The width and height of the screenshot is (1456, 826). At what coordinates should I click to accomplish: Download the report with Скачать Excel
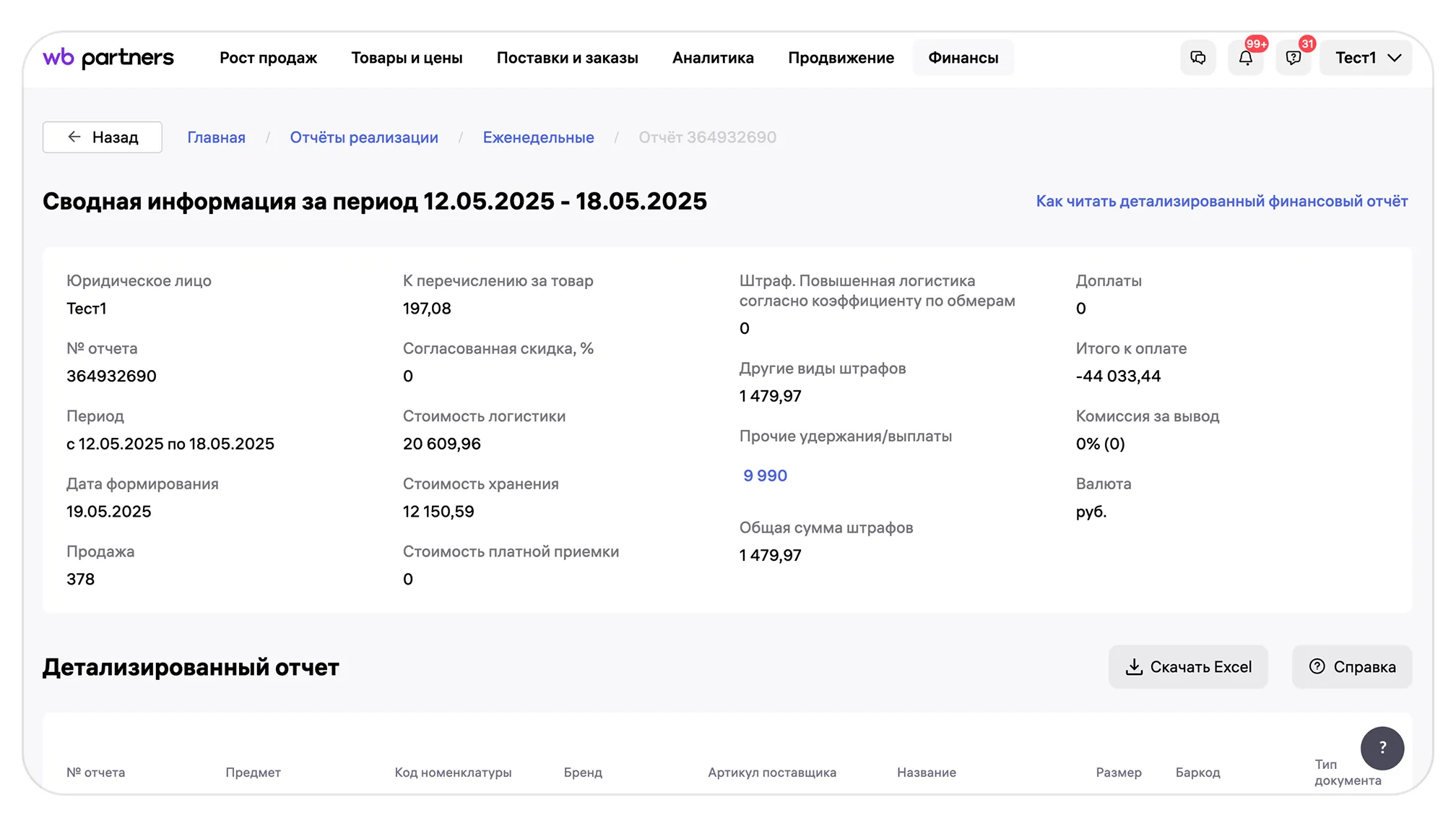tap(1189, 667)
